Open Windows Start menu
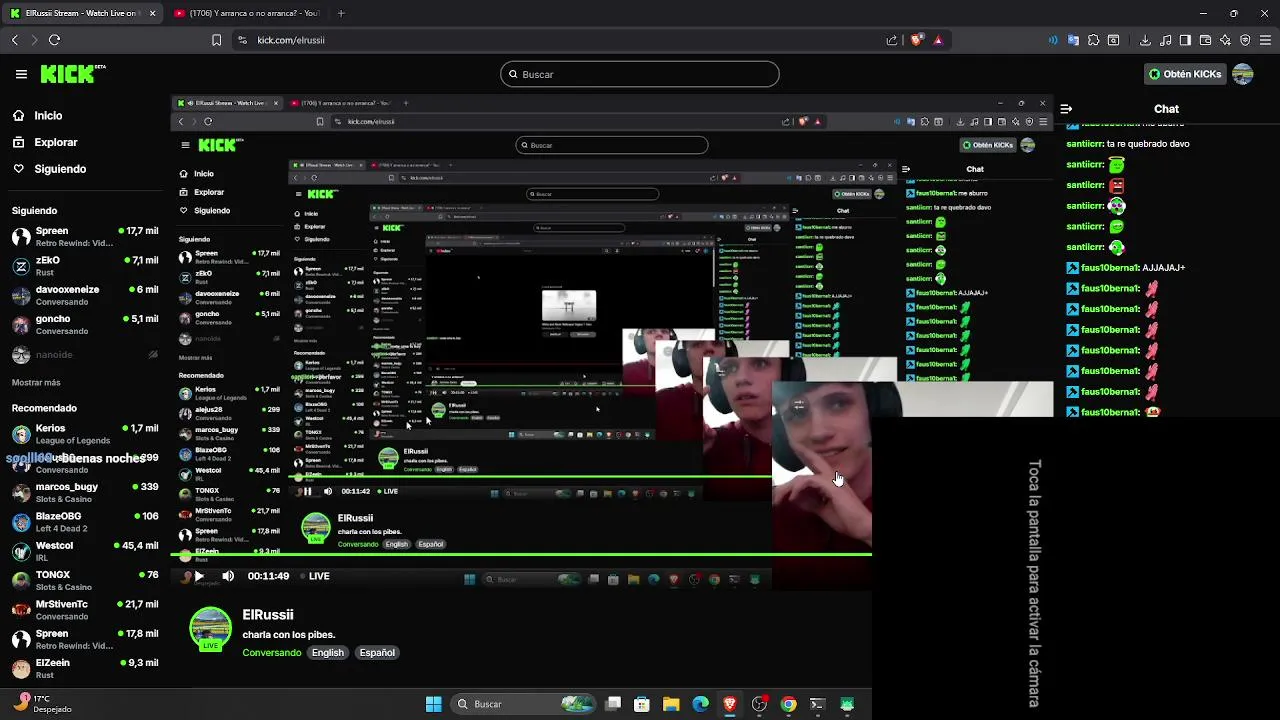1280x720 pixels. click(x=433, y=704)
